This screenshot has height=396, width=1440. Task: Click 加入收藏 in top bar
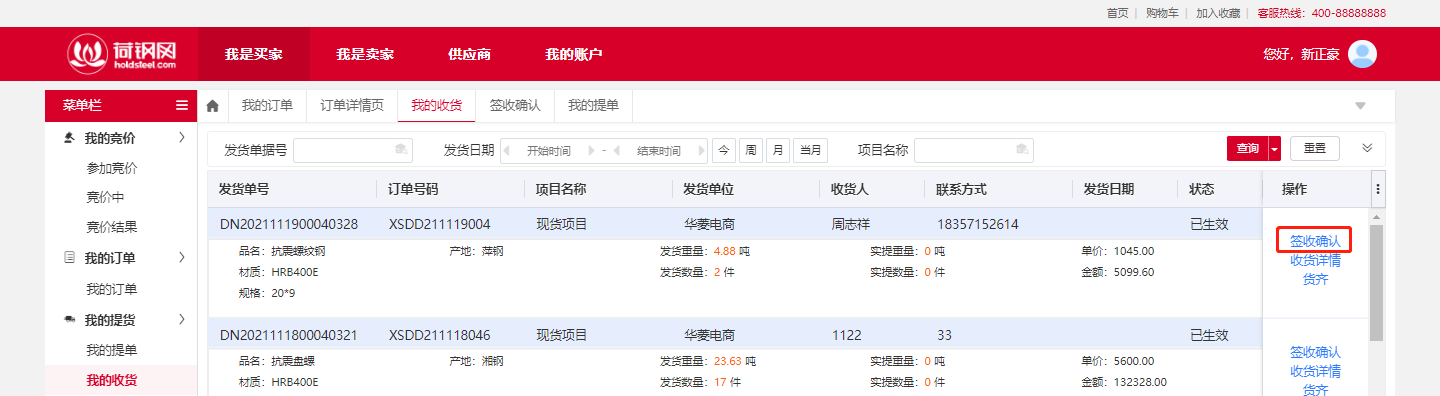click(x=1218, y=13)
